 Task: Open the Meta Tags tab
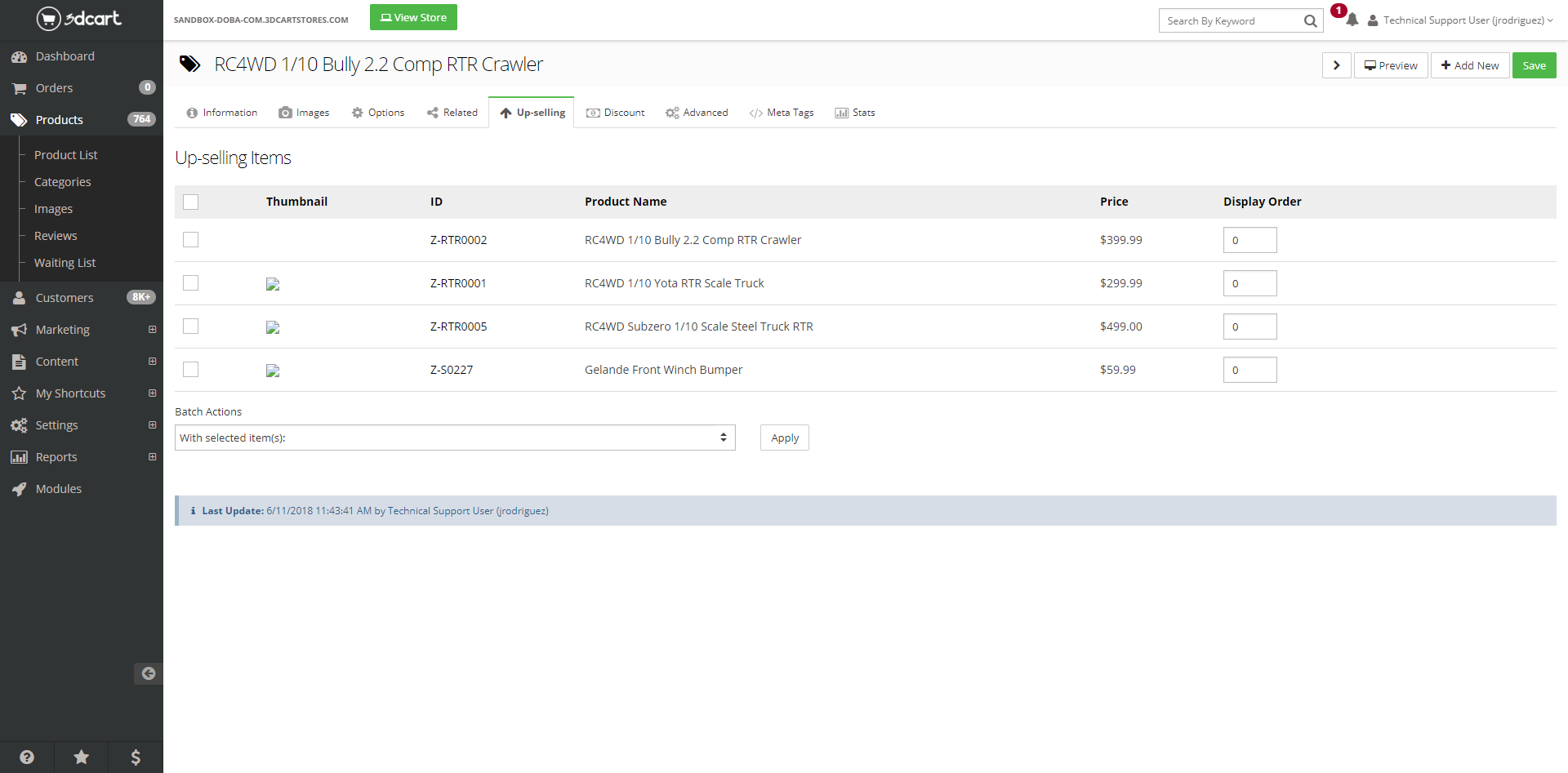coord(782,113)
